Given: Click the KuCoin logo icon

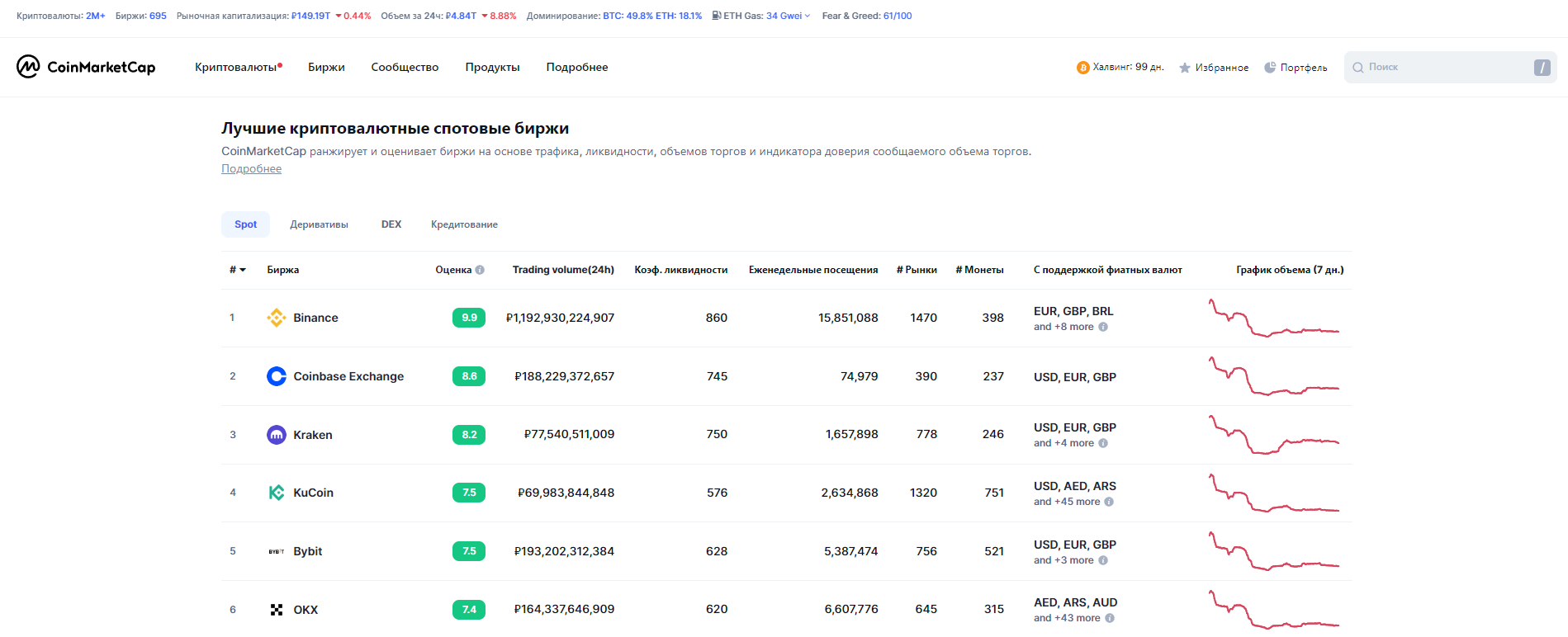Looking at the screenshot, I should point(277,493).
